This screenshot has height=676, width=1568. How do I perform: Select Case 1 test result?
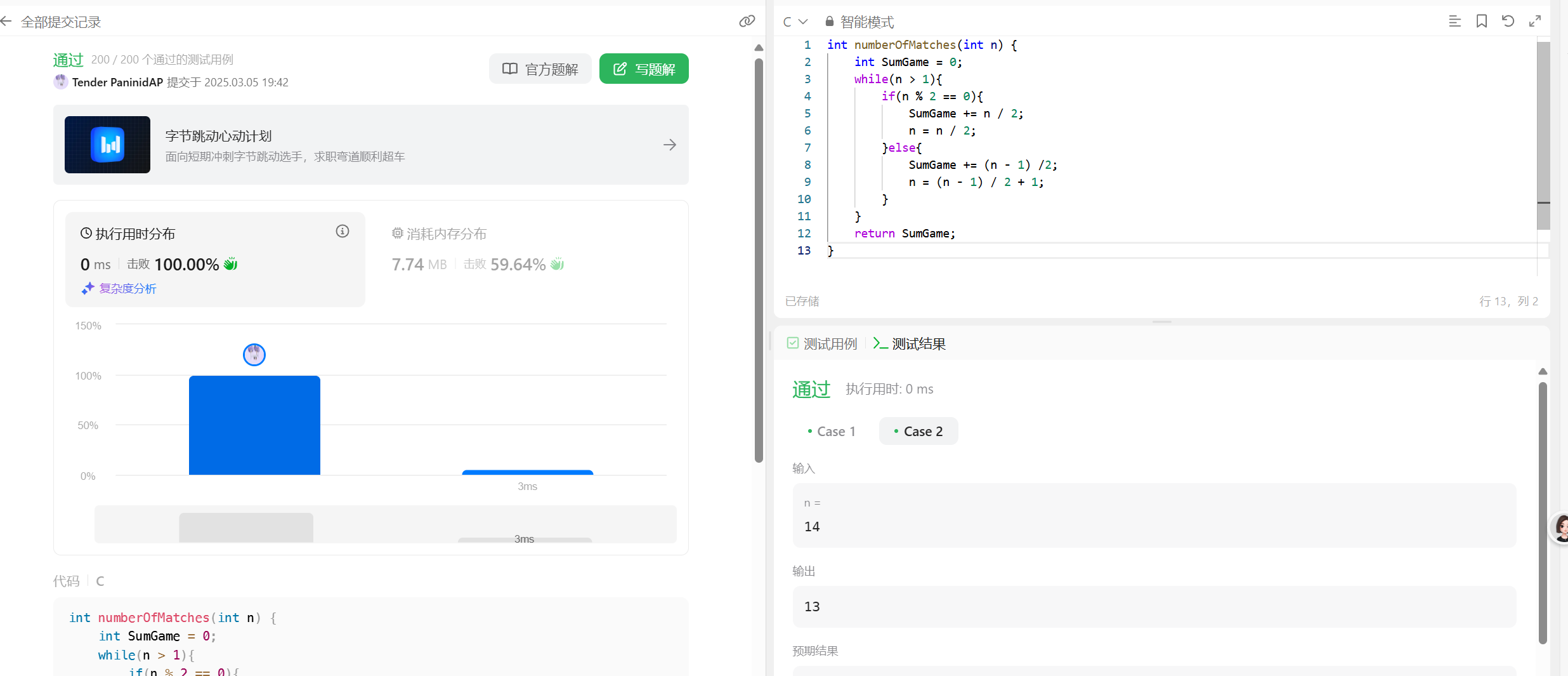(x=832, y=432)
